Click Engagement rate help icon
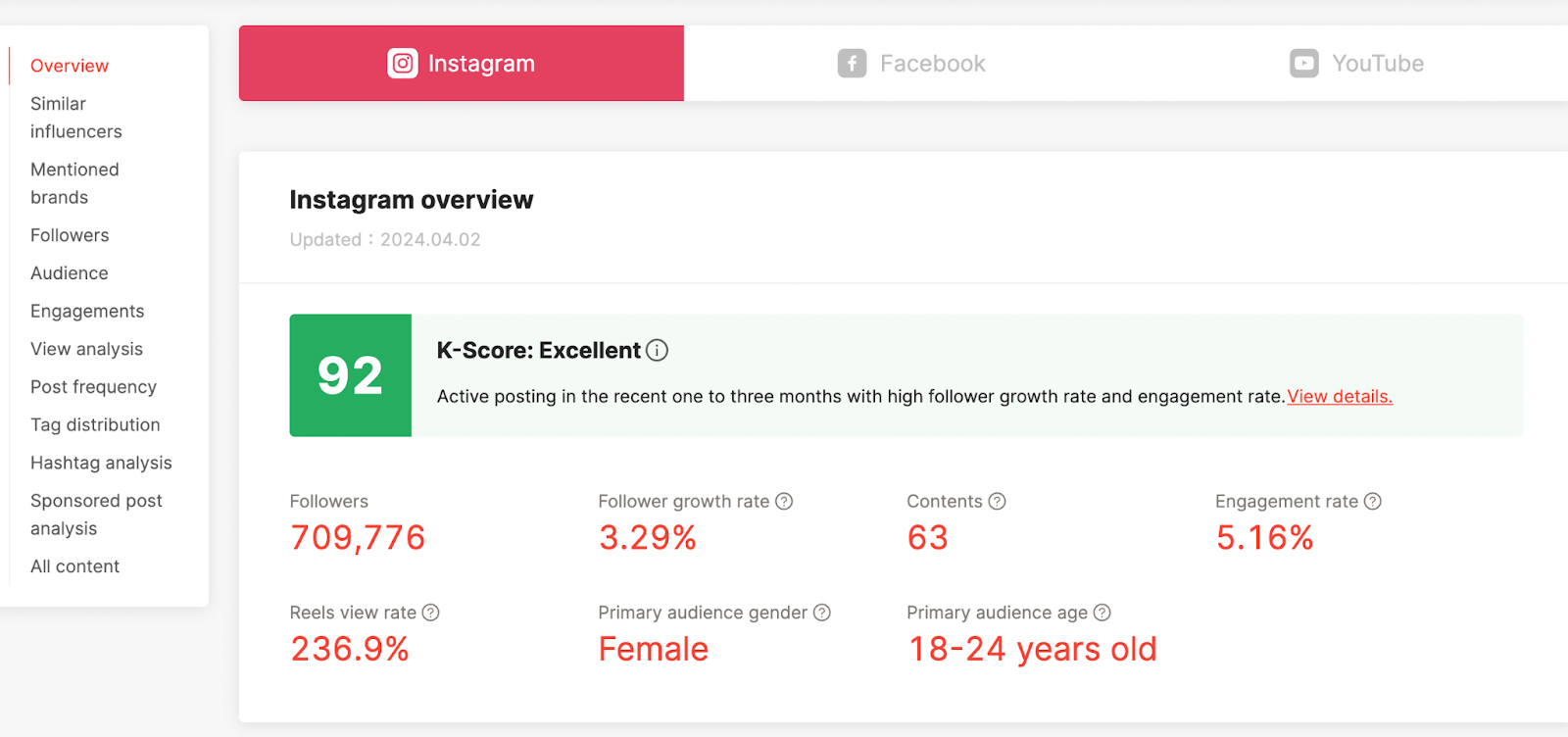 coord(1373,502)
